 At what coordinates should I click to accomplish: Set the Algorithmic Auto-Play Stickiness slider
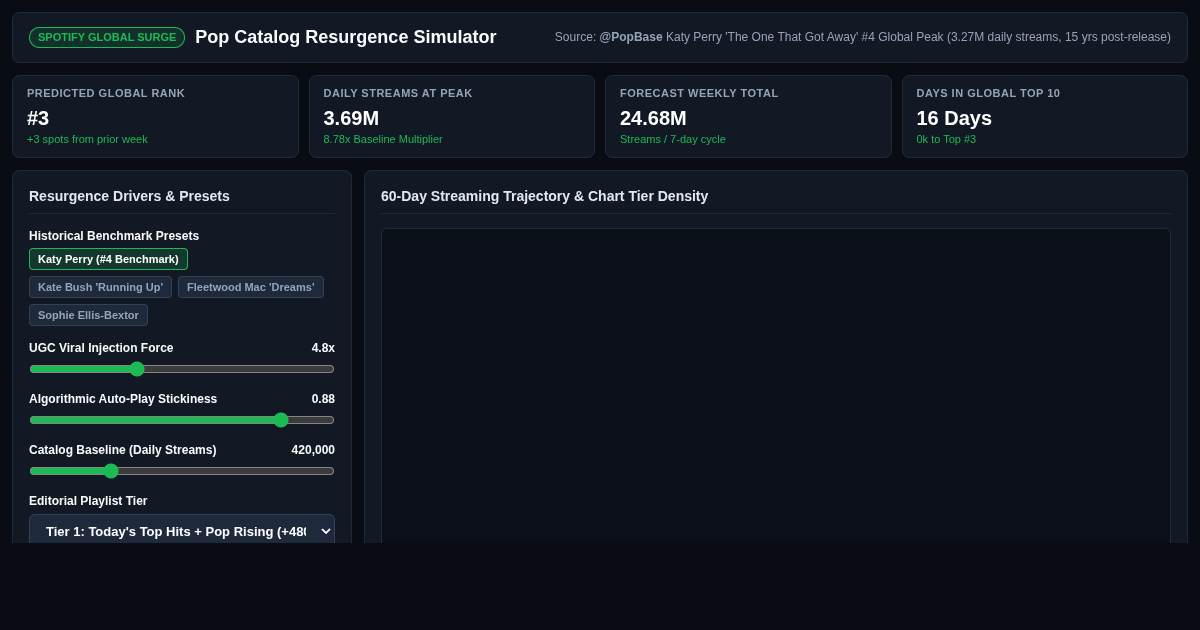tap(182, 420)
